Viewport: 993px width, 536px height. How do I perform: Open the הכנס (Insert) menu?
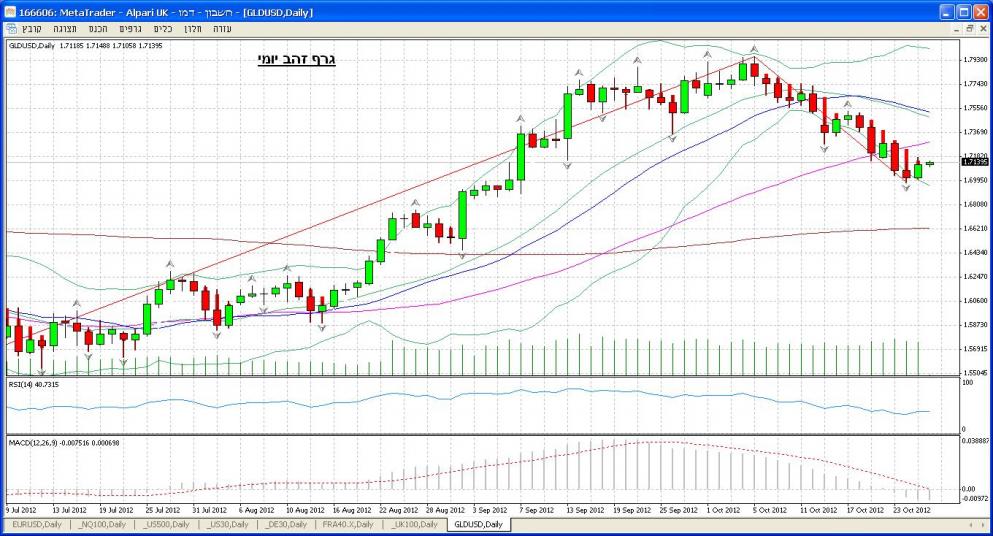tap(98, 28)
